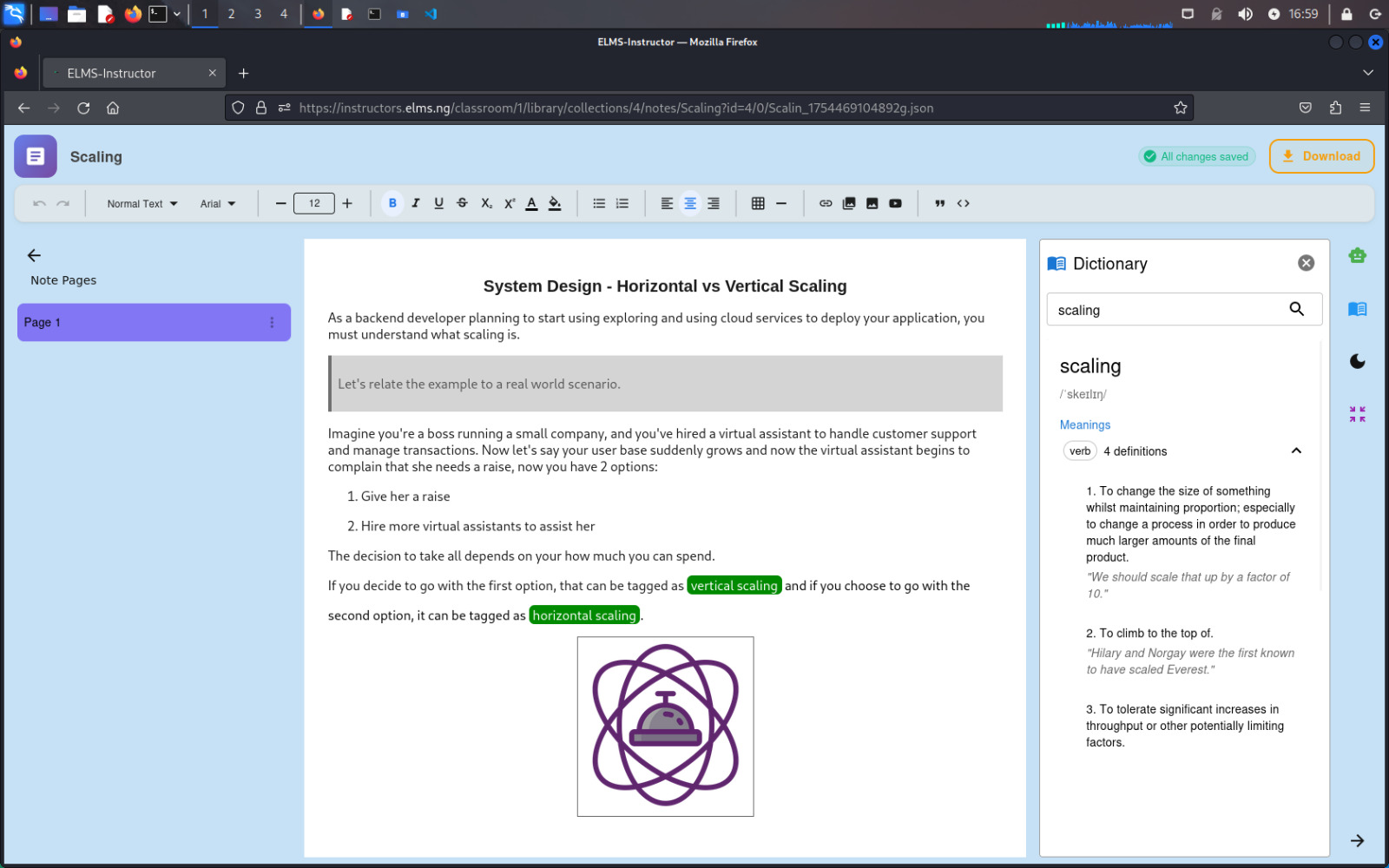Open the code view editor

tap(963, 203)
